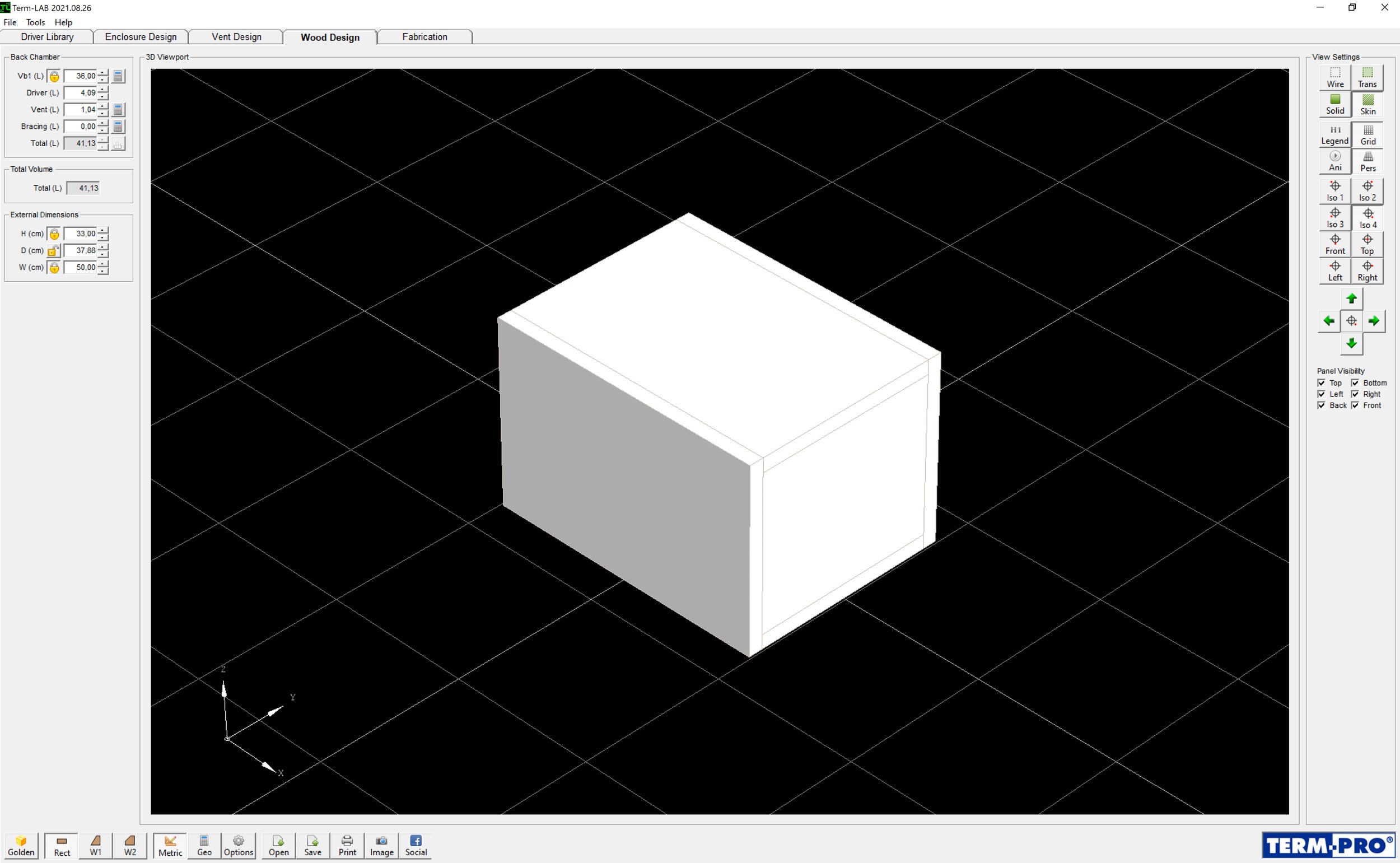The image size is (1400, 863).
Task: Toggle the lock on D dimension
Action: click(53, 250)
